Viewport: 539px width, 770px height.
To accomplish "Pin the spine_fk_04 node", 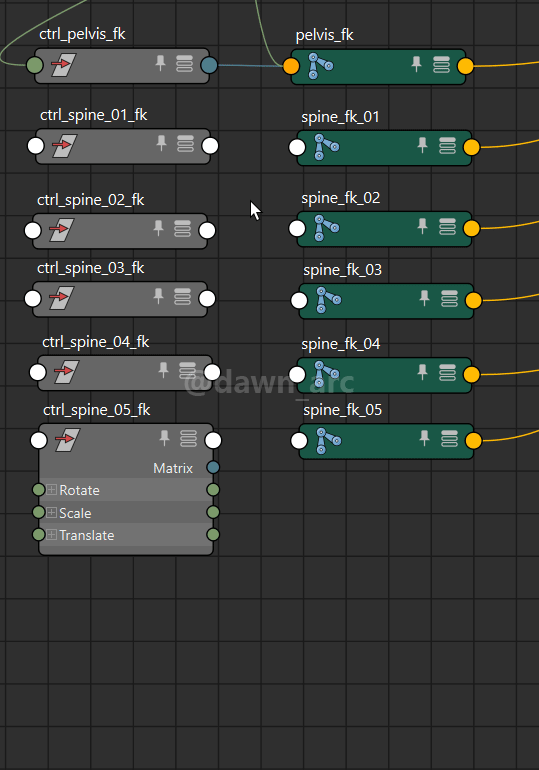I will coord(422,372).
